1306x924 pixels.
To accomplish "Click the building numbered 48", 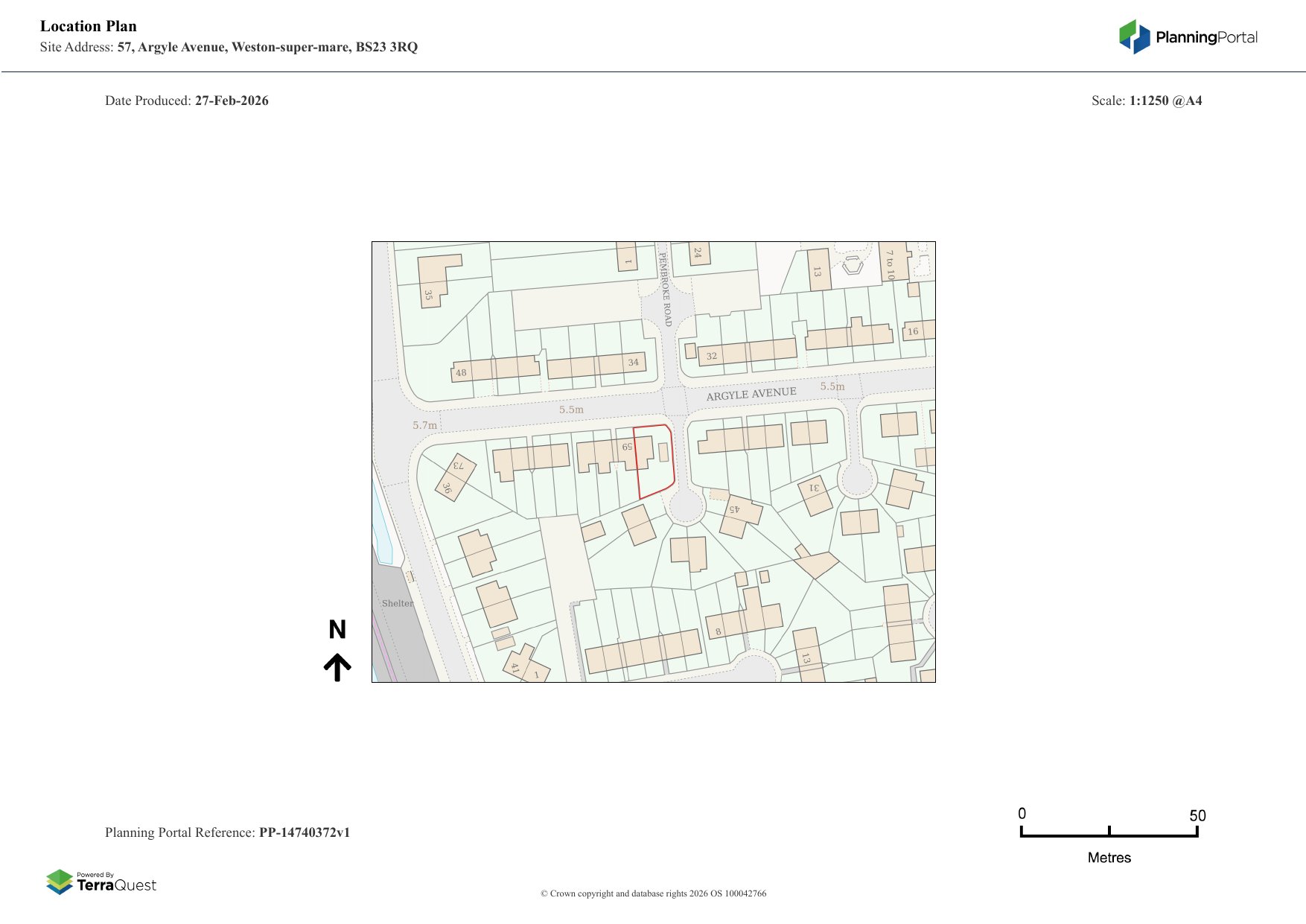I will coord(461,372).
